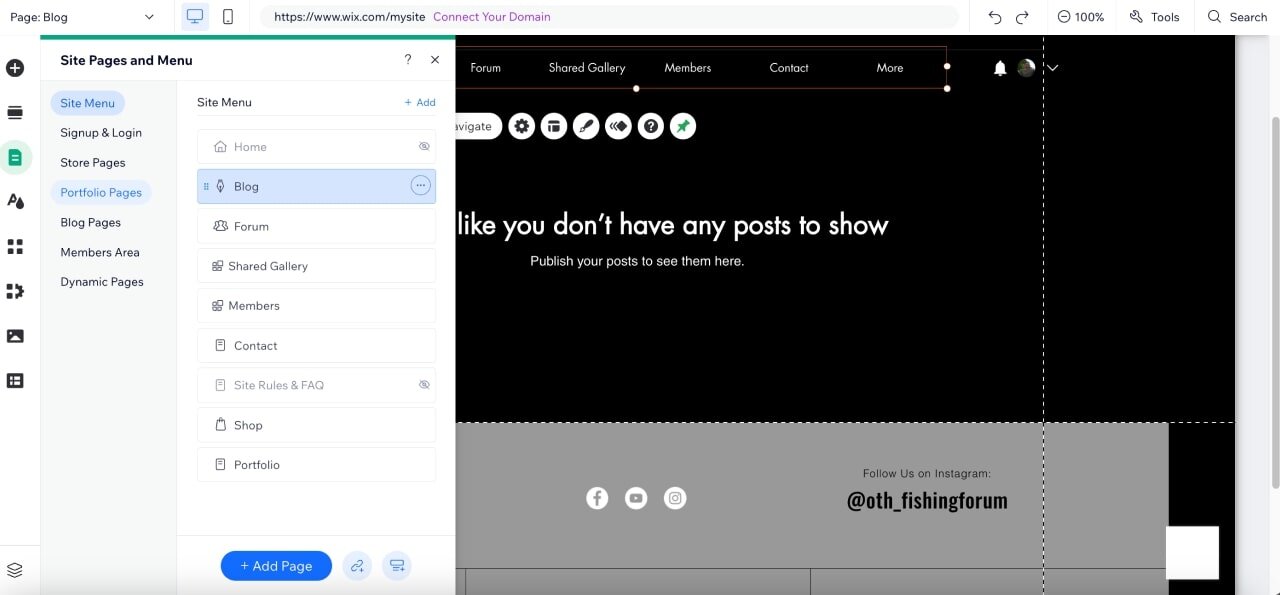This screenshot has width=1280, height=595.
Task: Open the Search tool
Action: pos(1237,17)
